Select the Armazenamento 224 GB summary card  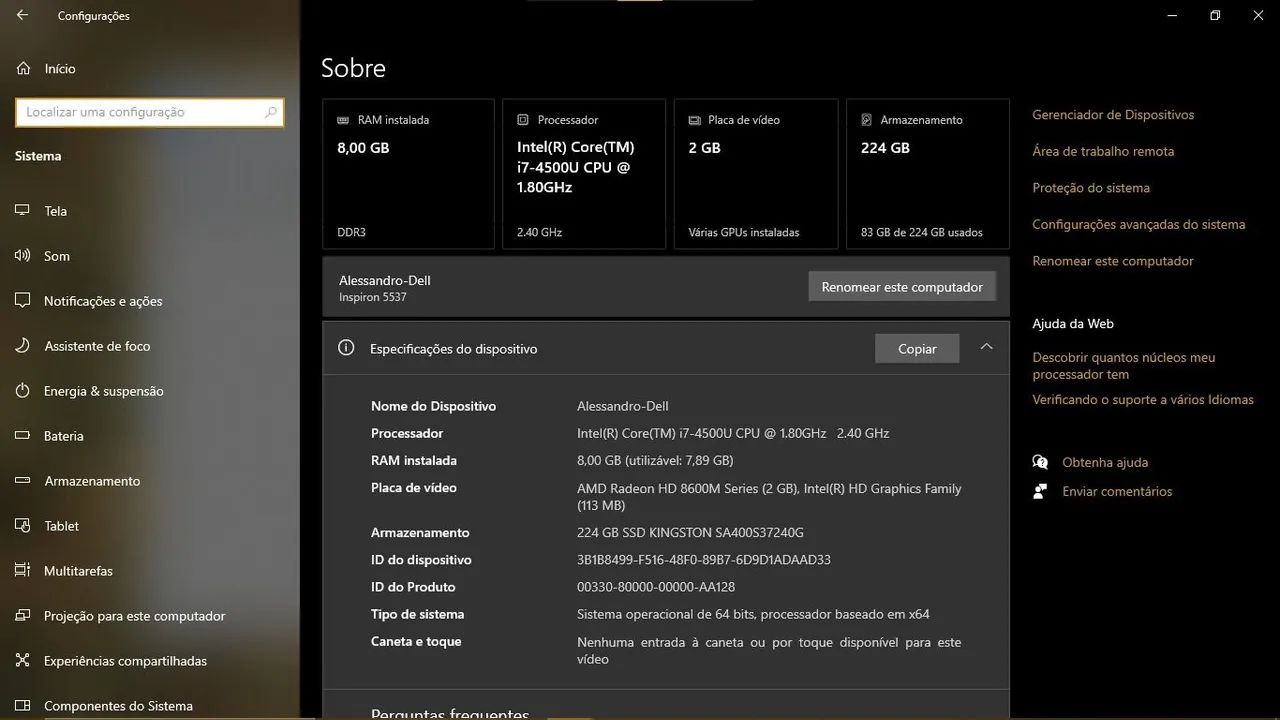[x=928, y=174]
